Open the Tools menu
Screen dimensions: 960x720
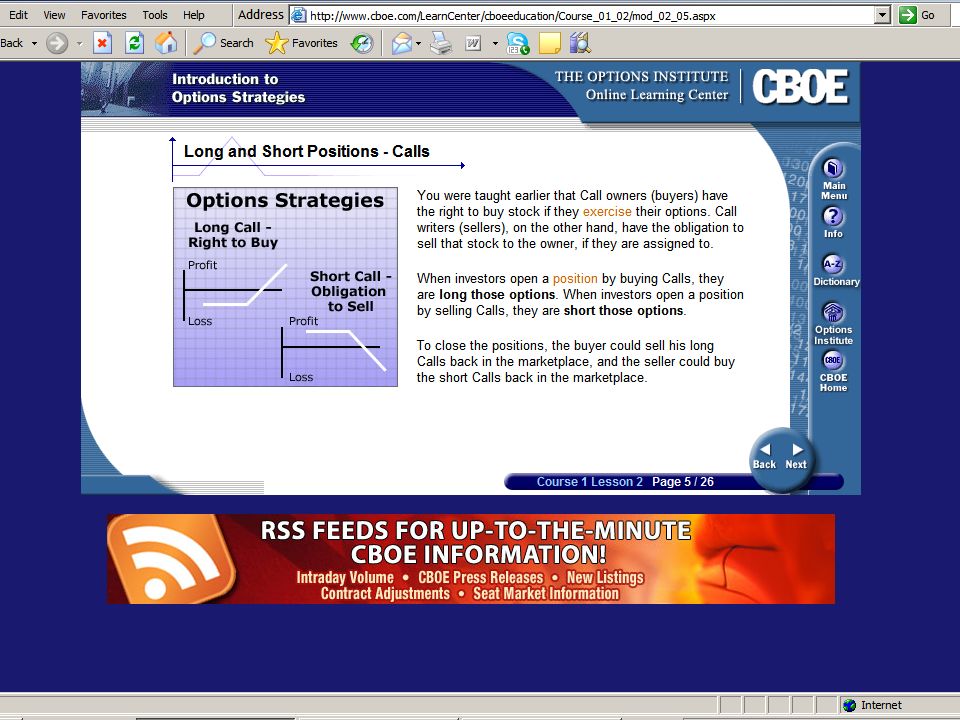(x=155, y=15)
